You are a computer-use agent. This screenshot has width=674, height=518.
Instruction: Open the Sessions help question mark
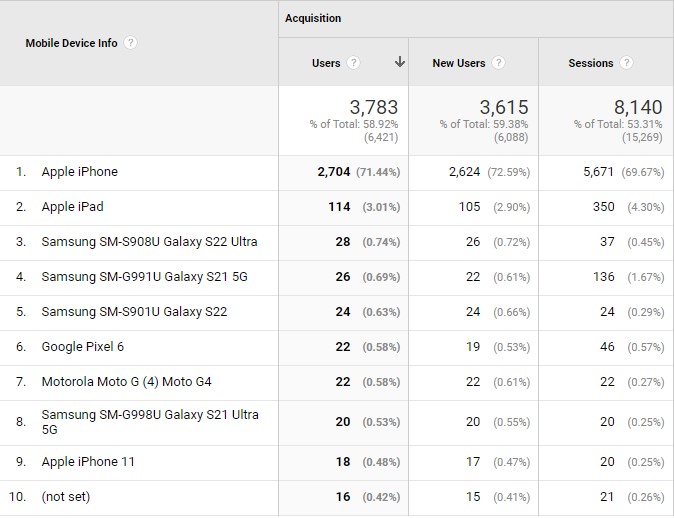point(626,63)
